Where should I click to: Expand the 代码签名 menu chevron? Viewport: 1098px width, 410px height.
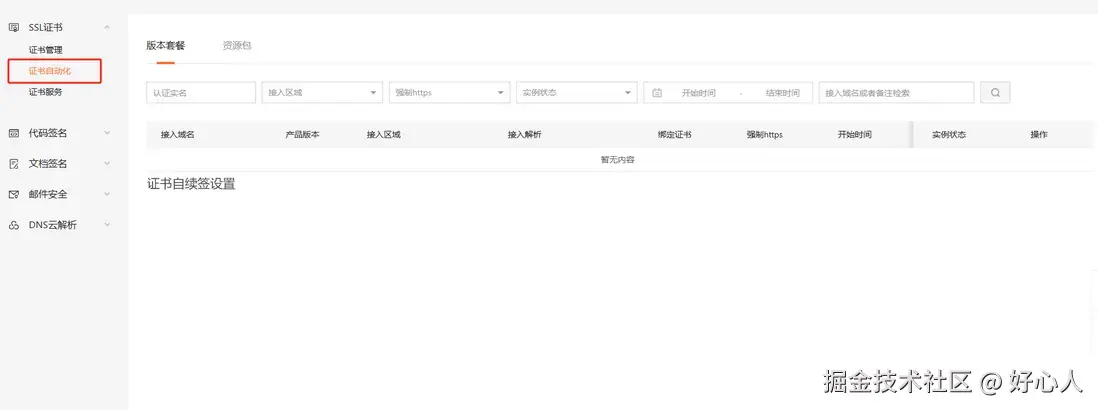[106, 132]
